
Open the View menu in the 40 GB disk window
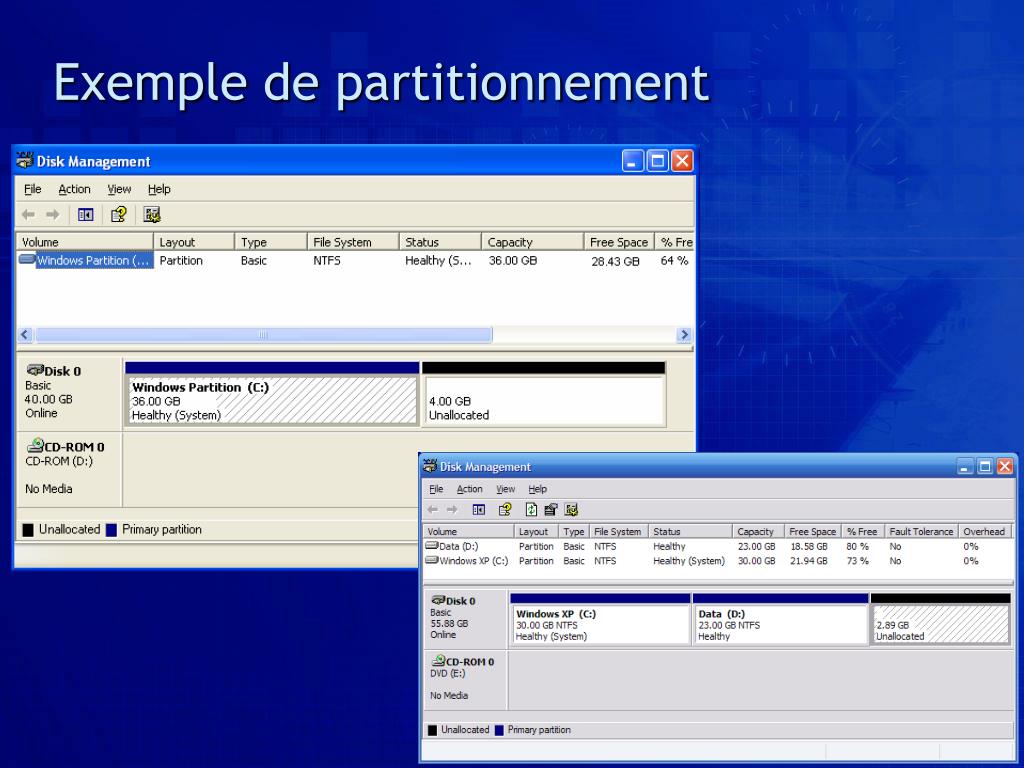pyautogui.click(x=120, y=189)
